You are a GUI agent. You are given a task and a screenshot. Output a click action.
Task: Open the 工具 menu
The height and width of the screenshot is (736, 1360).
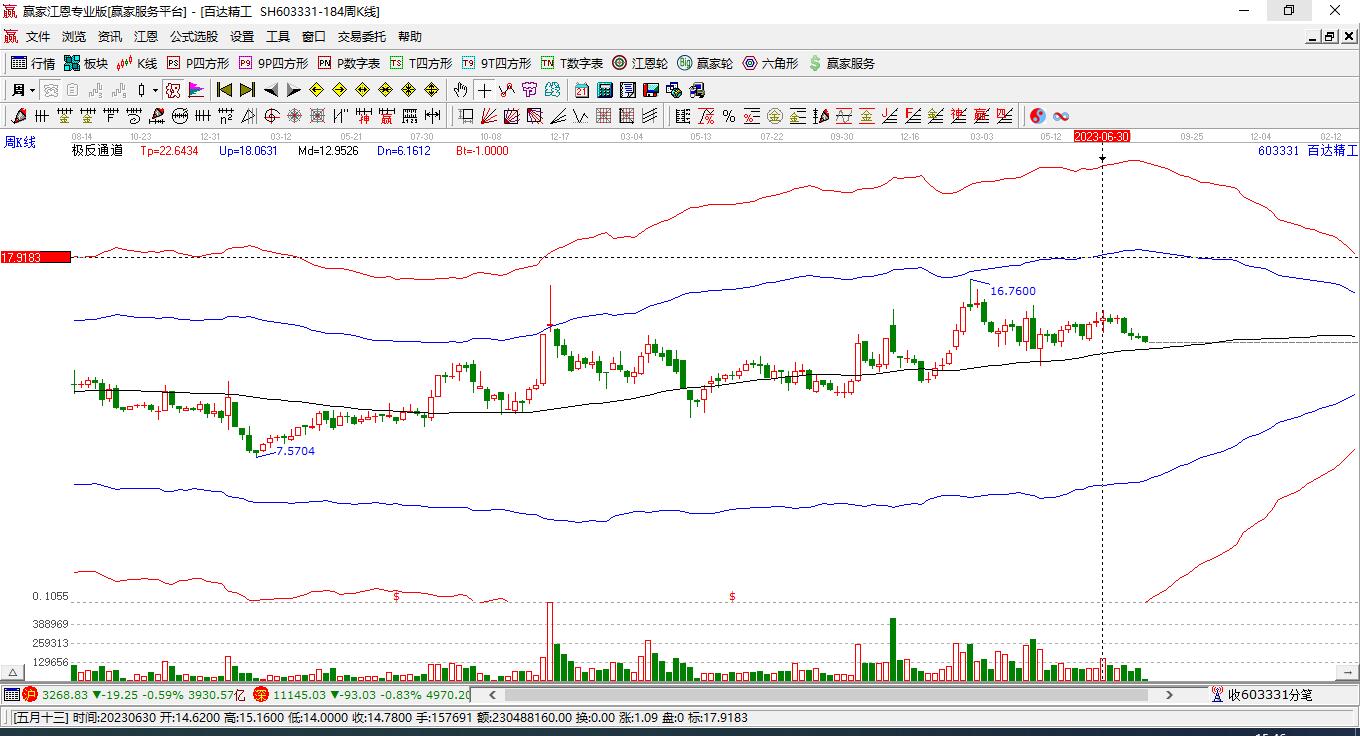click(278, 37)
